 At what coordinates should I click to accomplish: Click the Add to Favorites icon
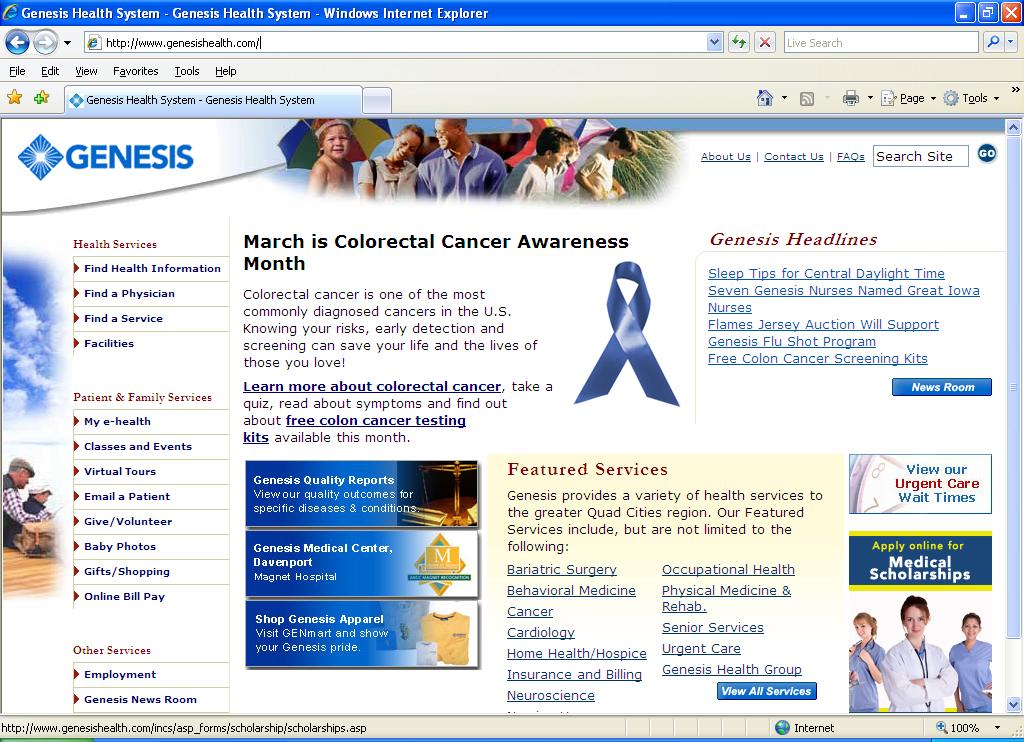coord(42,98)
